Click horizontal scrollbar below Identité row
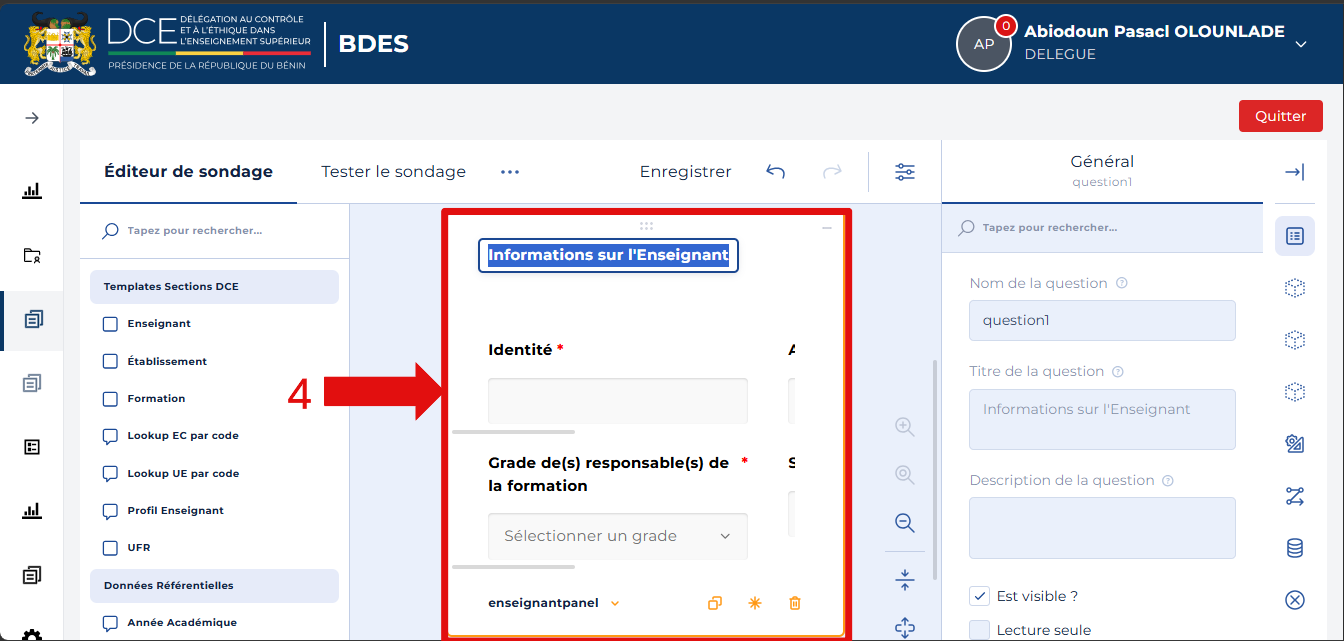Viewport: 1344px width, 641px height. [514, 432]
